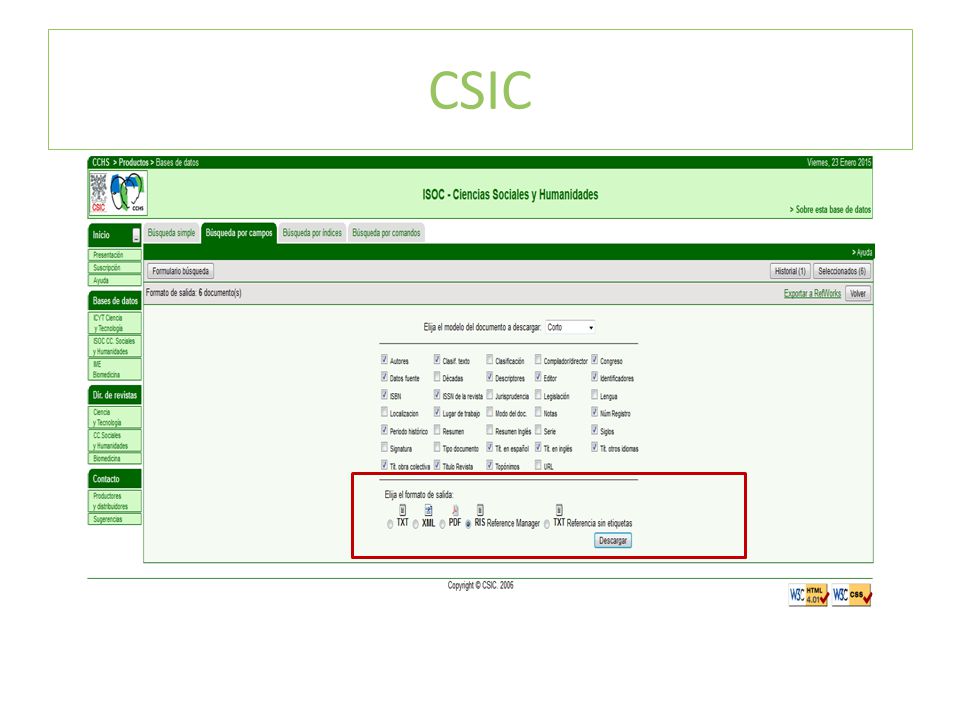960x720 pixels.
Task: Click the Dir. de revistas sidebar header
Action: (114, 395)
